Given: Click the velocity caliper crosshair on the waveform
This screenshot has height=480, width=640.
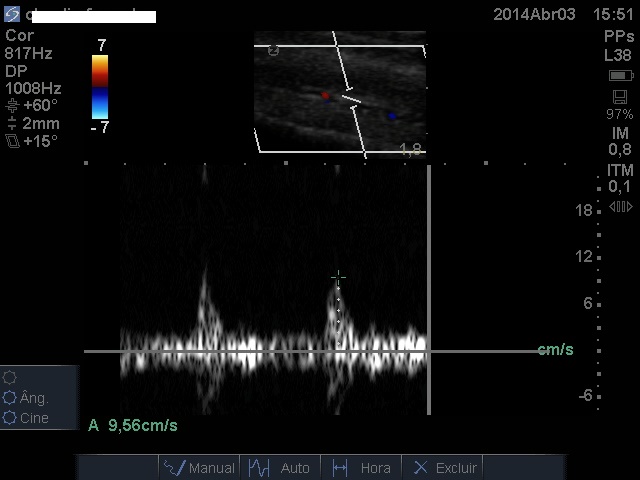Looking at the screenshot, I should (338, 277).
